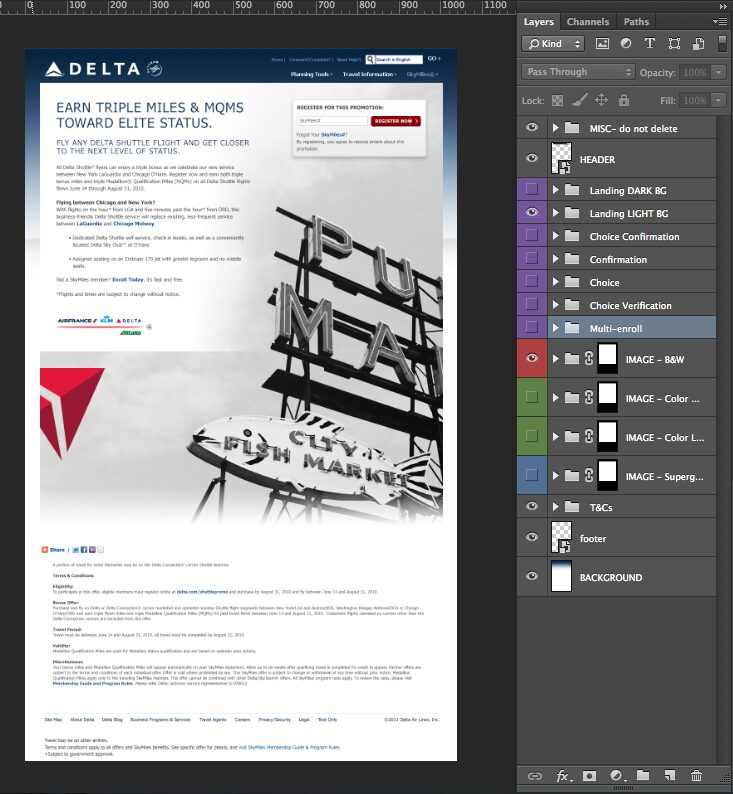
Task: Hide the T&Cs group
Action: pos(532,506)
